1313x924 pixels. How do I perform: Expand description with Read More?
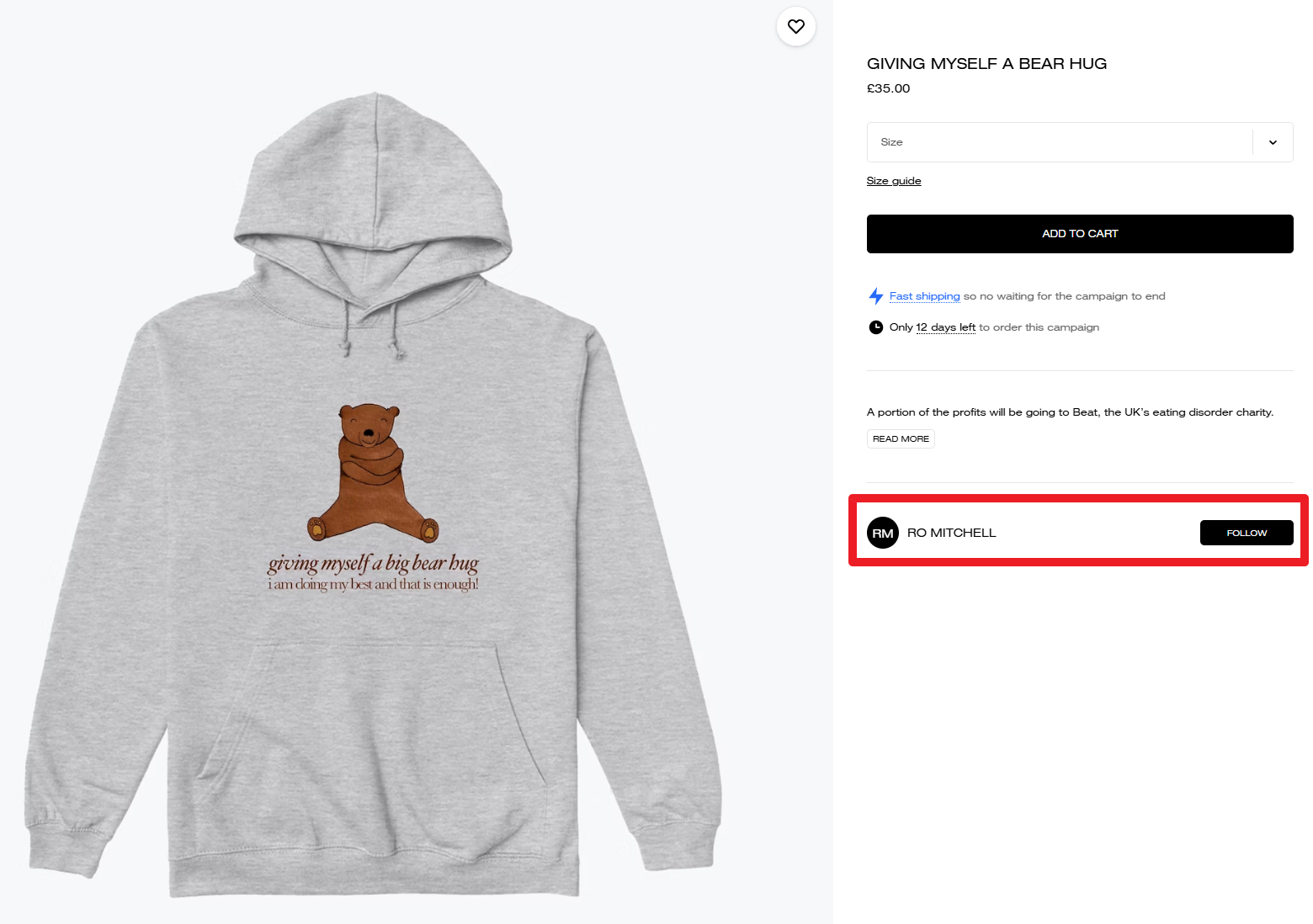coord(901,438)
